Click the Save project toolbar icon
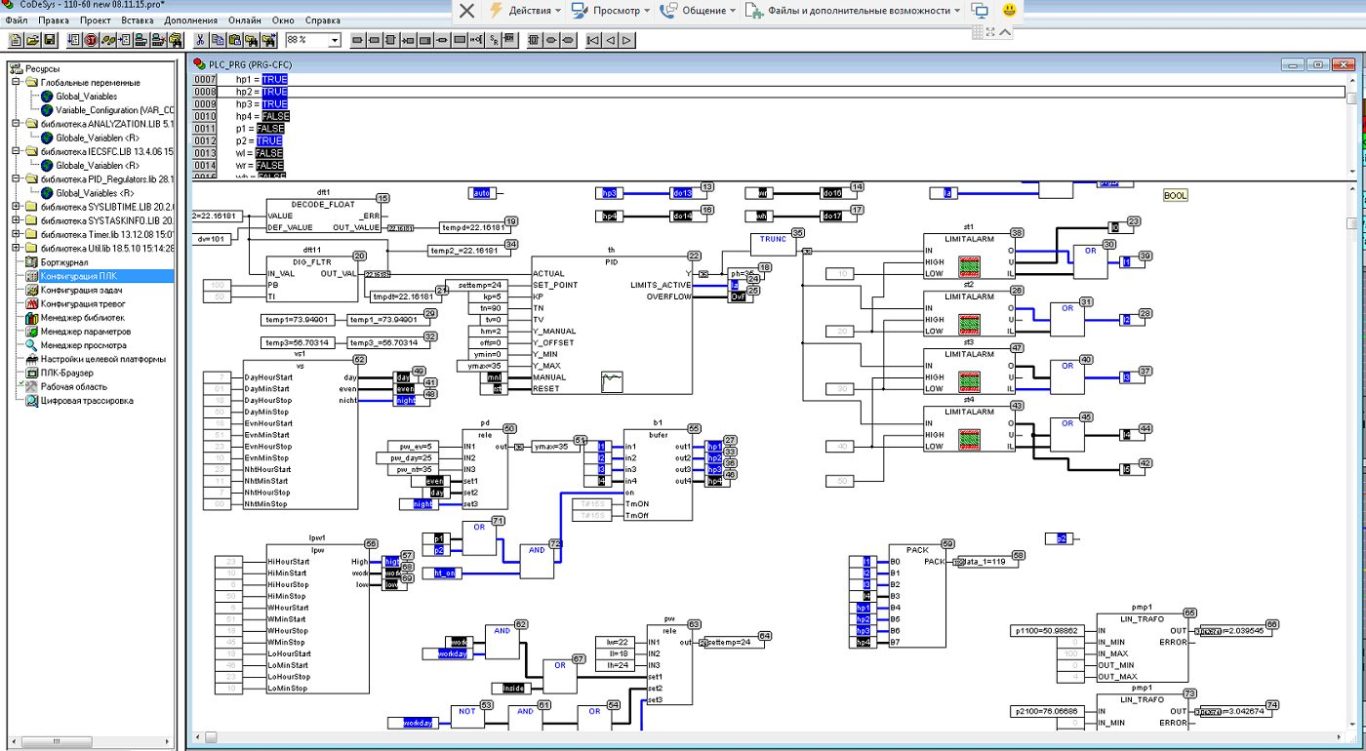This screenshot has width=1366, height=751. [x=48, y=40]
